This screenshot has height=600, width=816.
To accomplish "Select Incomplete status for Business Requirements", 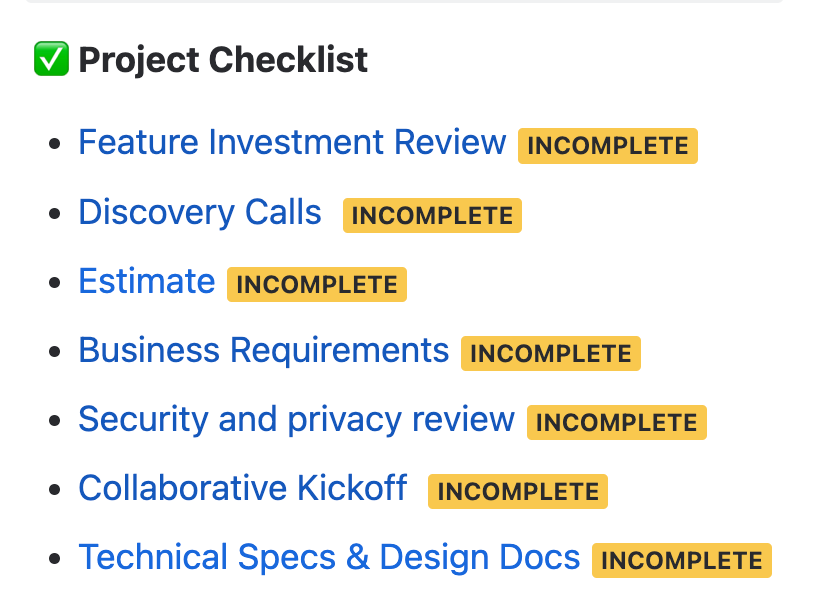I will (x=551, y=354).
